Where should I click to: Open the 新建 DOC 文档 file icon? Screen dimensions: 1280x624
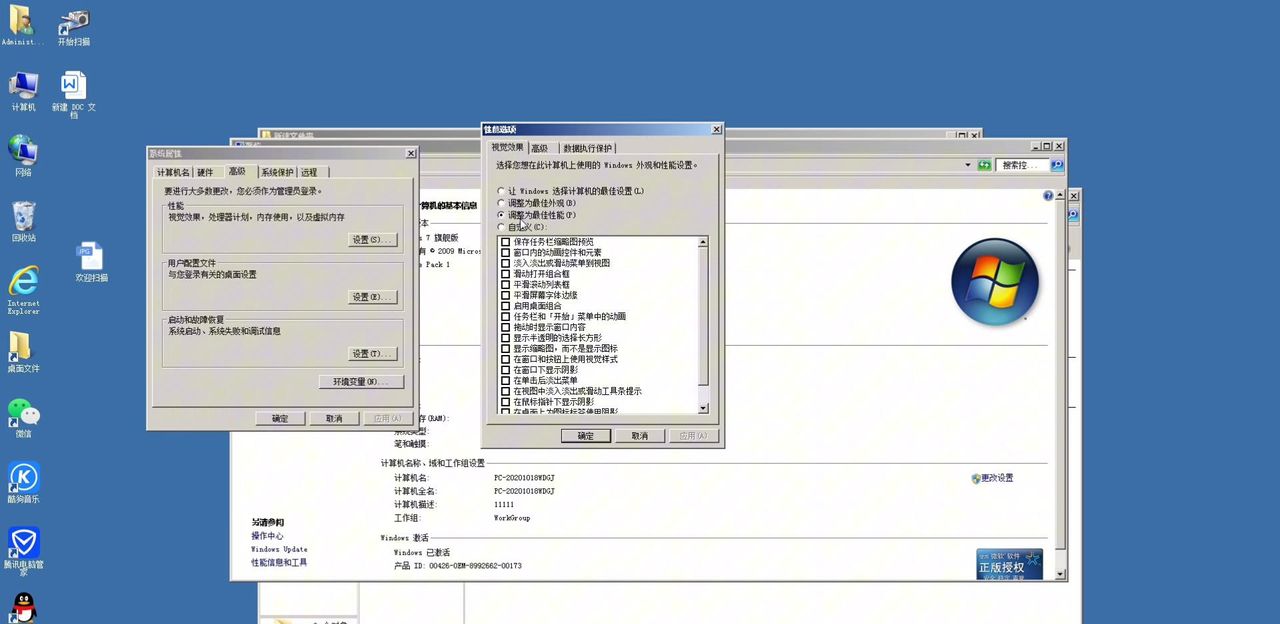pos(73,94)
